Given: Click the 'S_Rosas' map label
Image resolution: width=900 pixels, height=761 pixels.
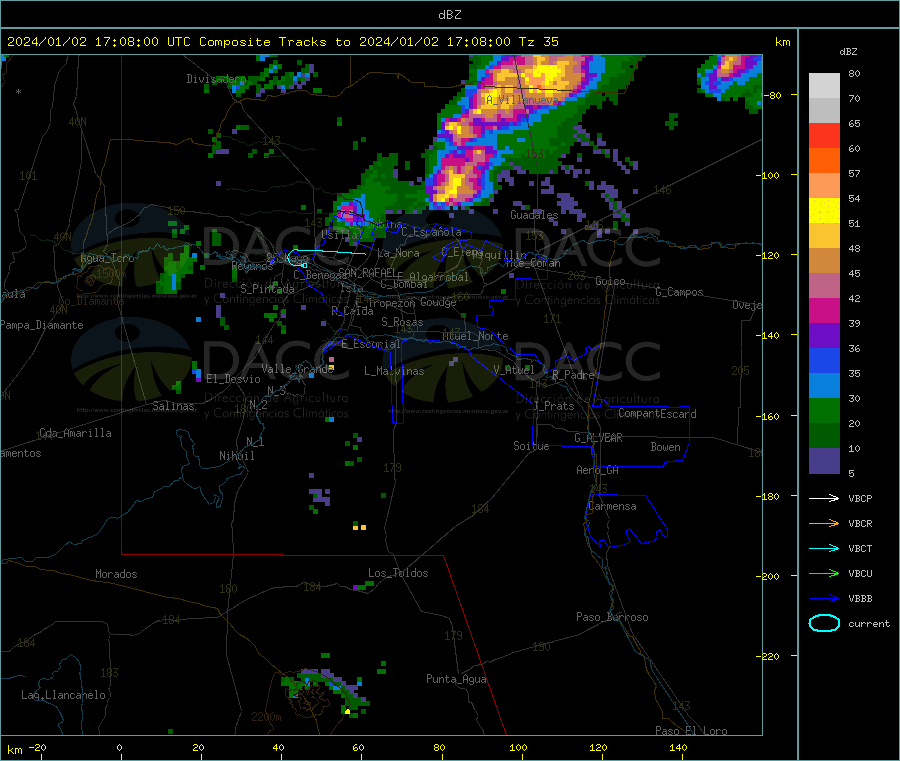Looking at the screenshot, I should click(x=402, y=322).
